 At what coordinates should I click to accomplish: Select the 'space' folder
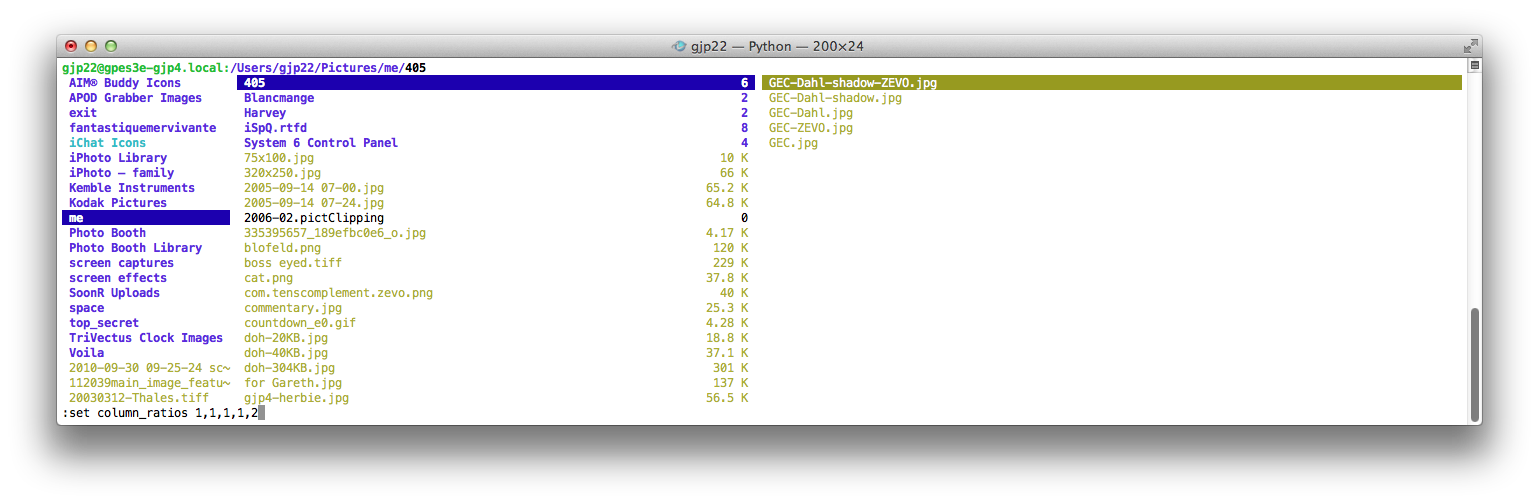click(x=86, y=308)
